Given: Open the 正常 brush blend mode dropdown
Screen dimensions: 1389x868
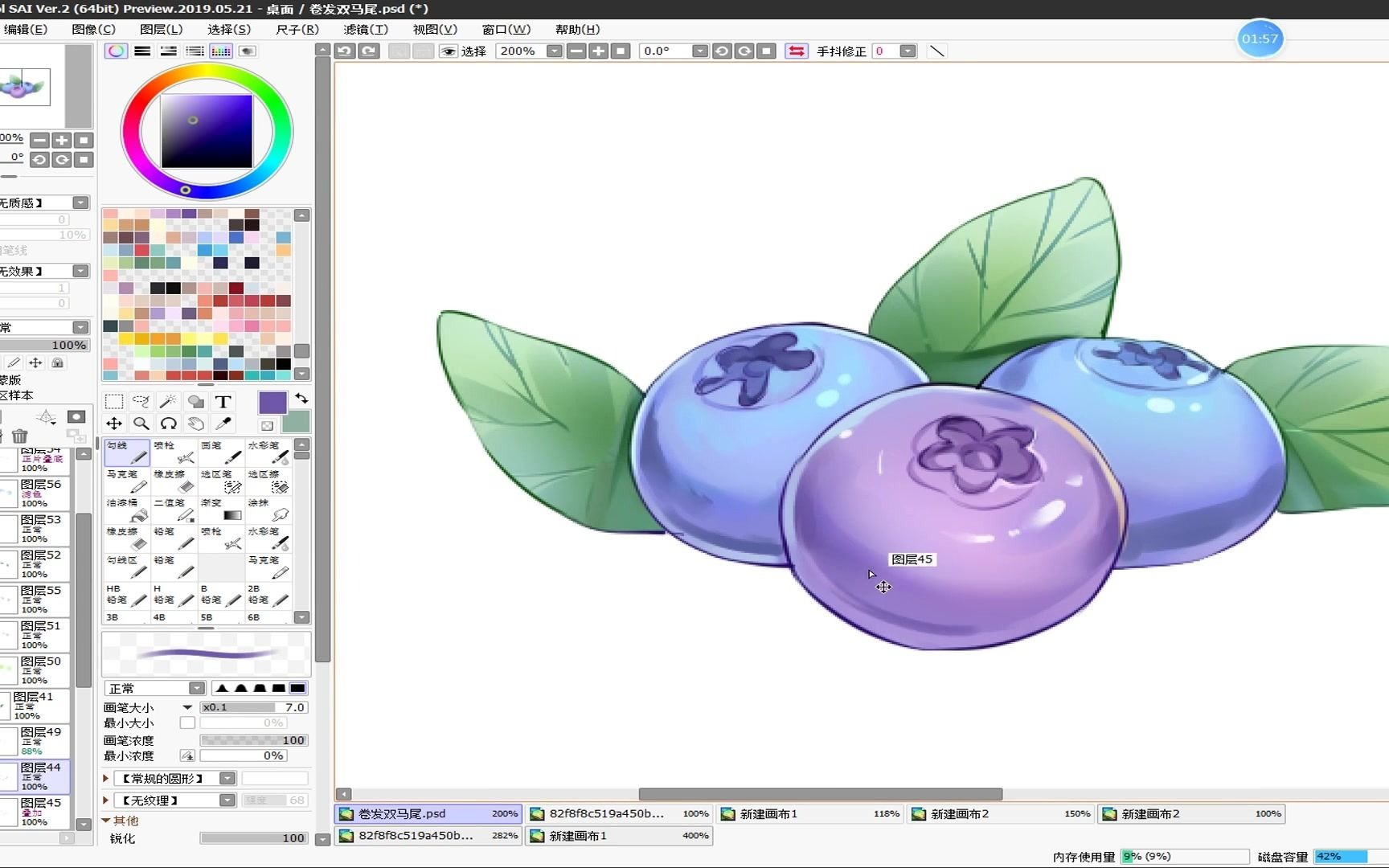Looking at the screenshot, I should tap(197, 688).
